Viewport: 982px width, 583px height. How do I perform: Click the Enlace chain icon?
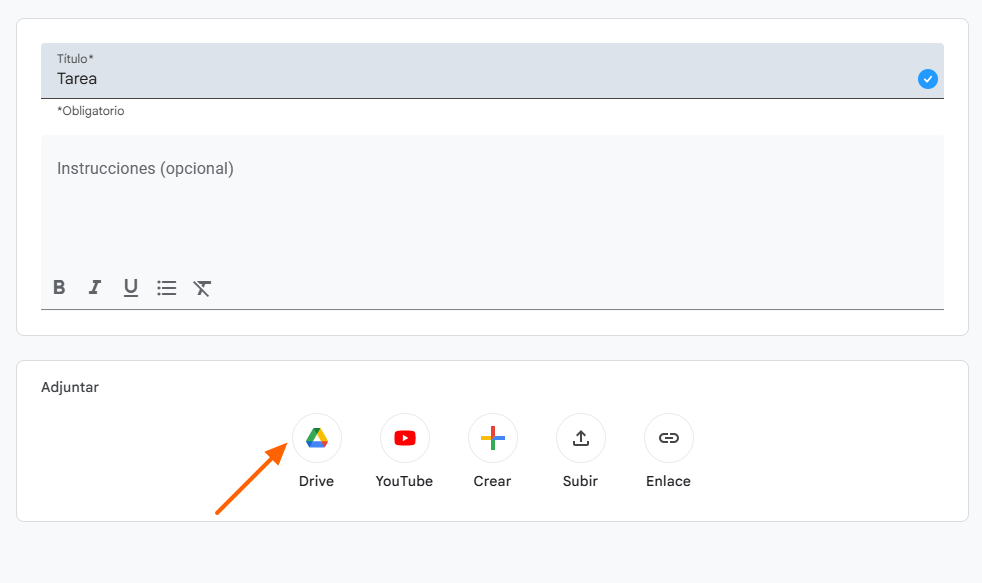coord(668,438)
